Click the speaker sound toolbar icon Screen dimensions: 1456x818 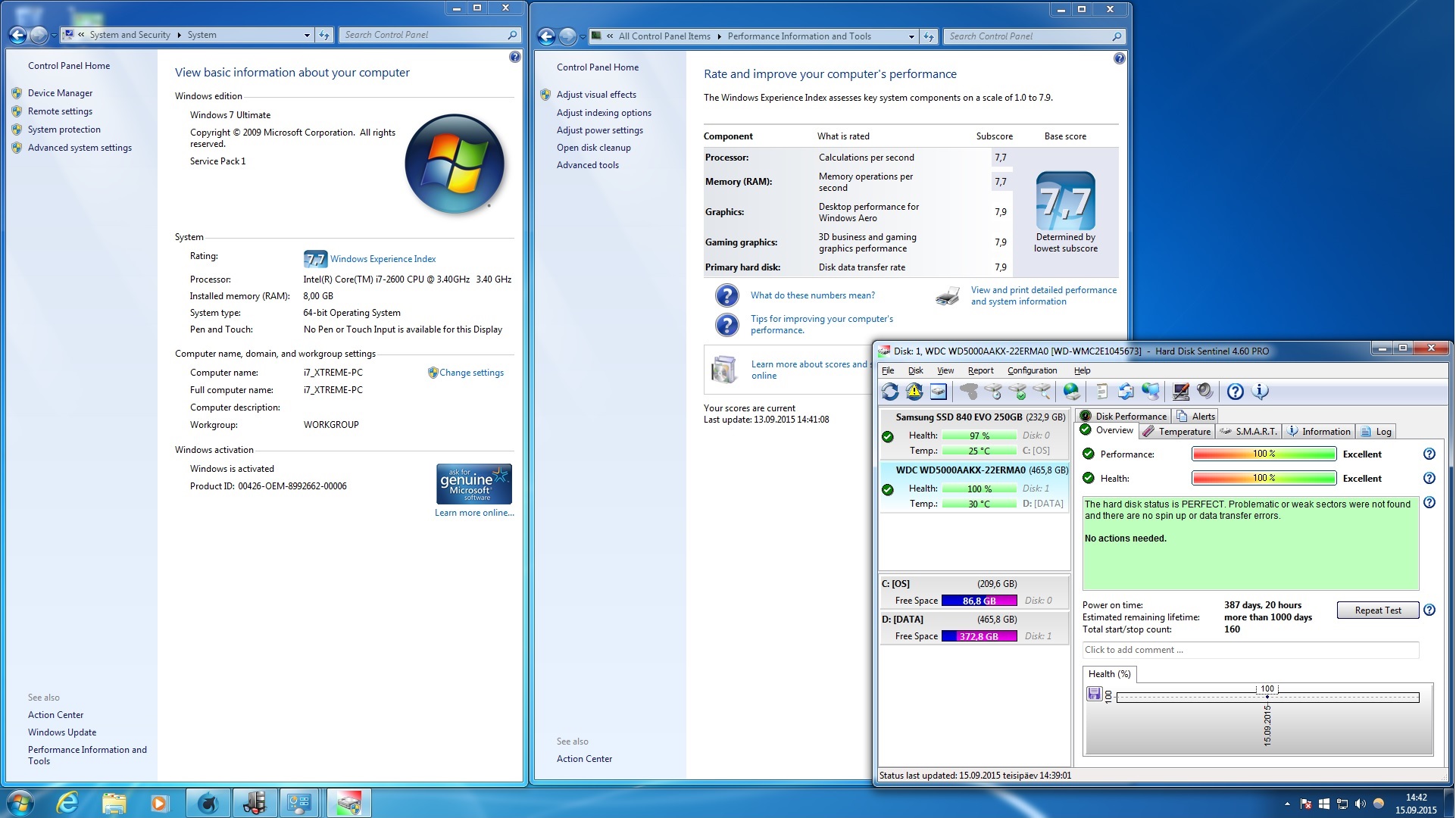point(1204,392)
